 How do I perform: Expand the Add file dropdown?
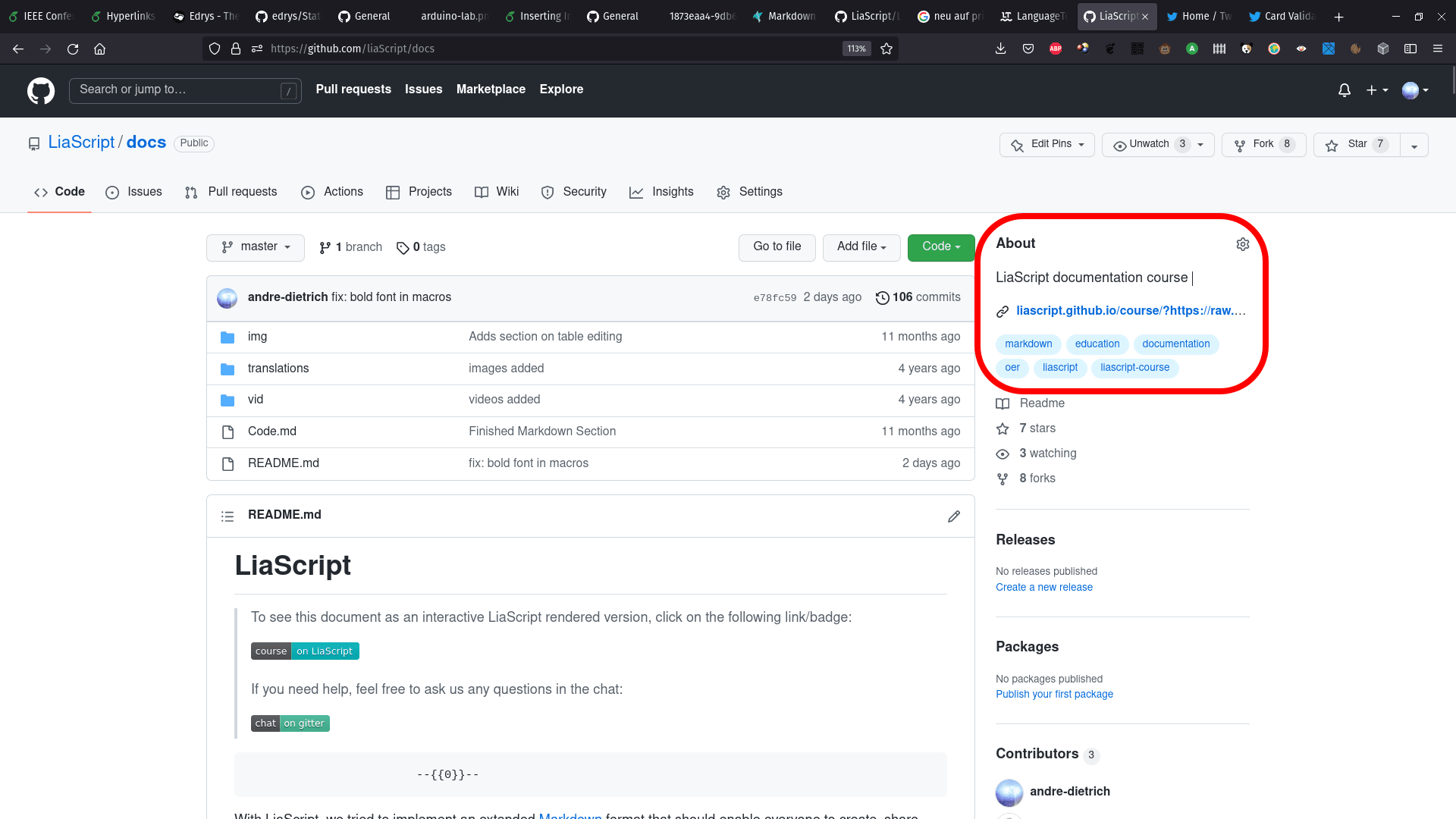pyautogui.click(x=861, y=247)
